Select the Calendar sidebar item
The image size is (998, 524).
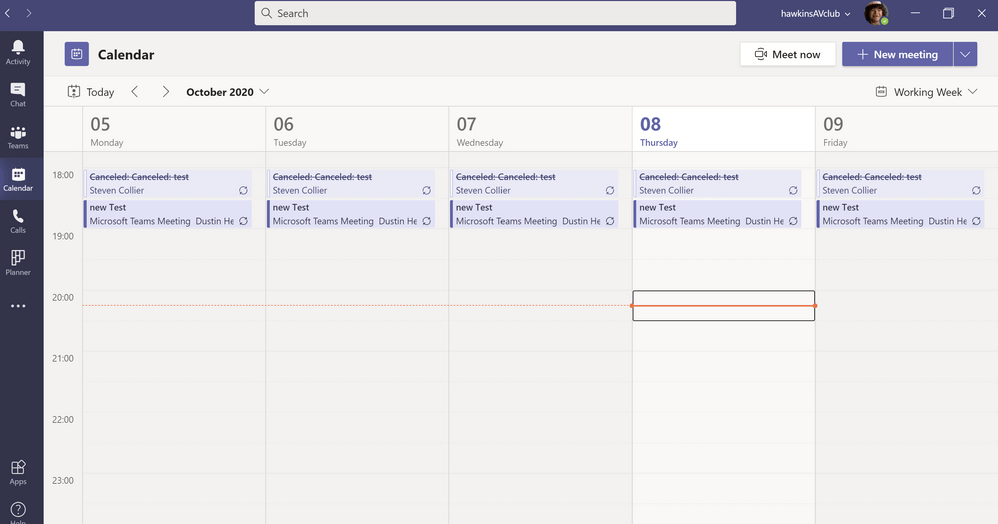click(x=18, y=179)
